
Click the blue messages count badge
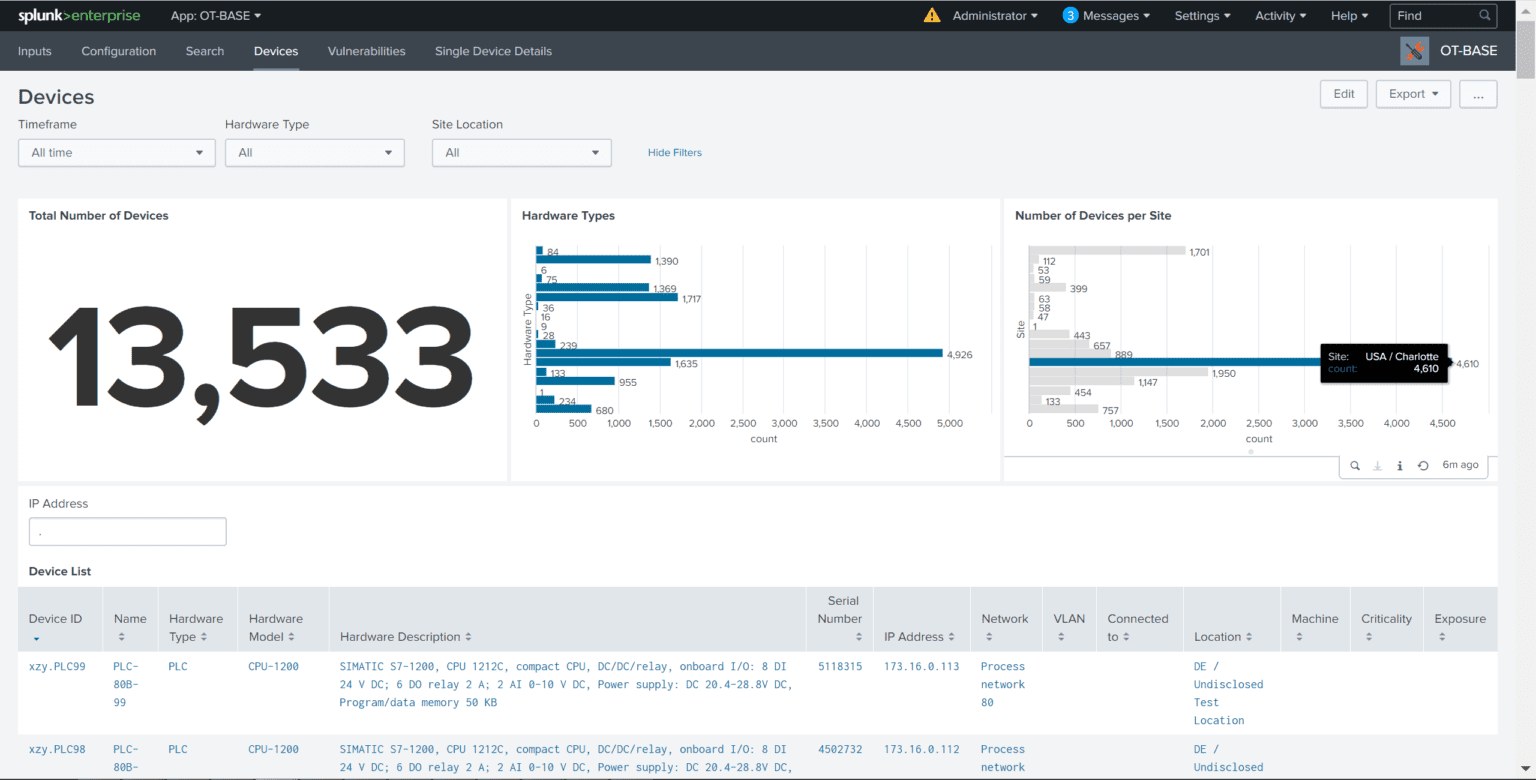1070,15
